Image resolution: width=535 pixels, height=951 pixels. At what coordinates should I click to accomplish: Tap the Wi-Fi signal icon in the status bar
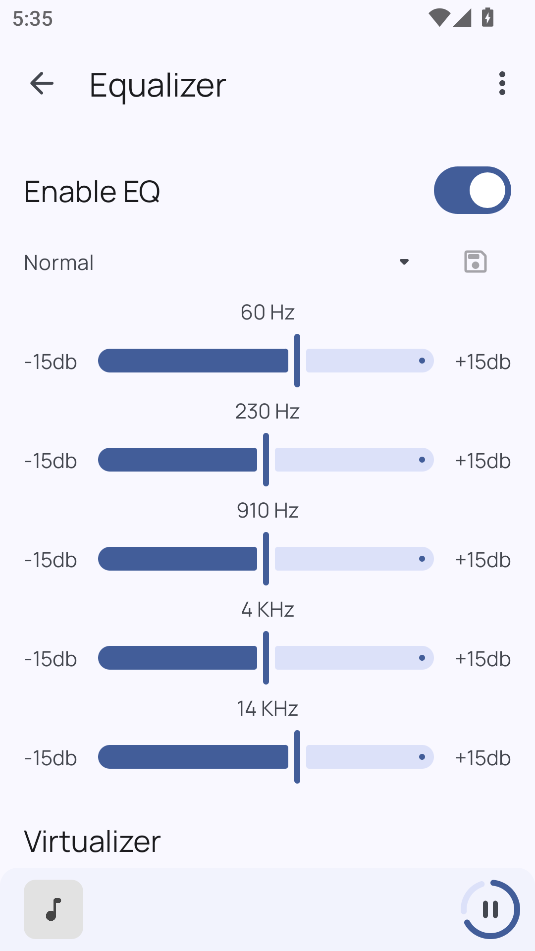coord(438,18)
